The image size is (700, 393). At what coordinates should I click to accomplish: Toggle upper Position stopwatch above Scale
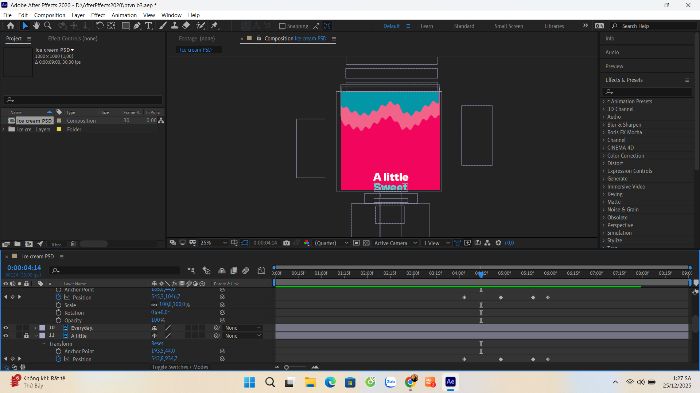58,297
